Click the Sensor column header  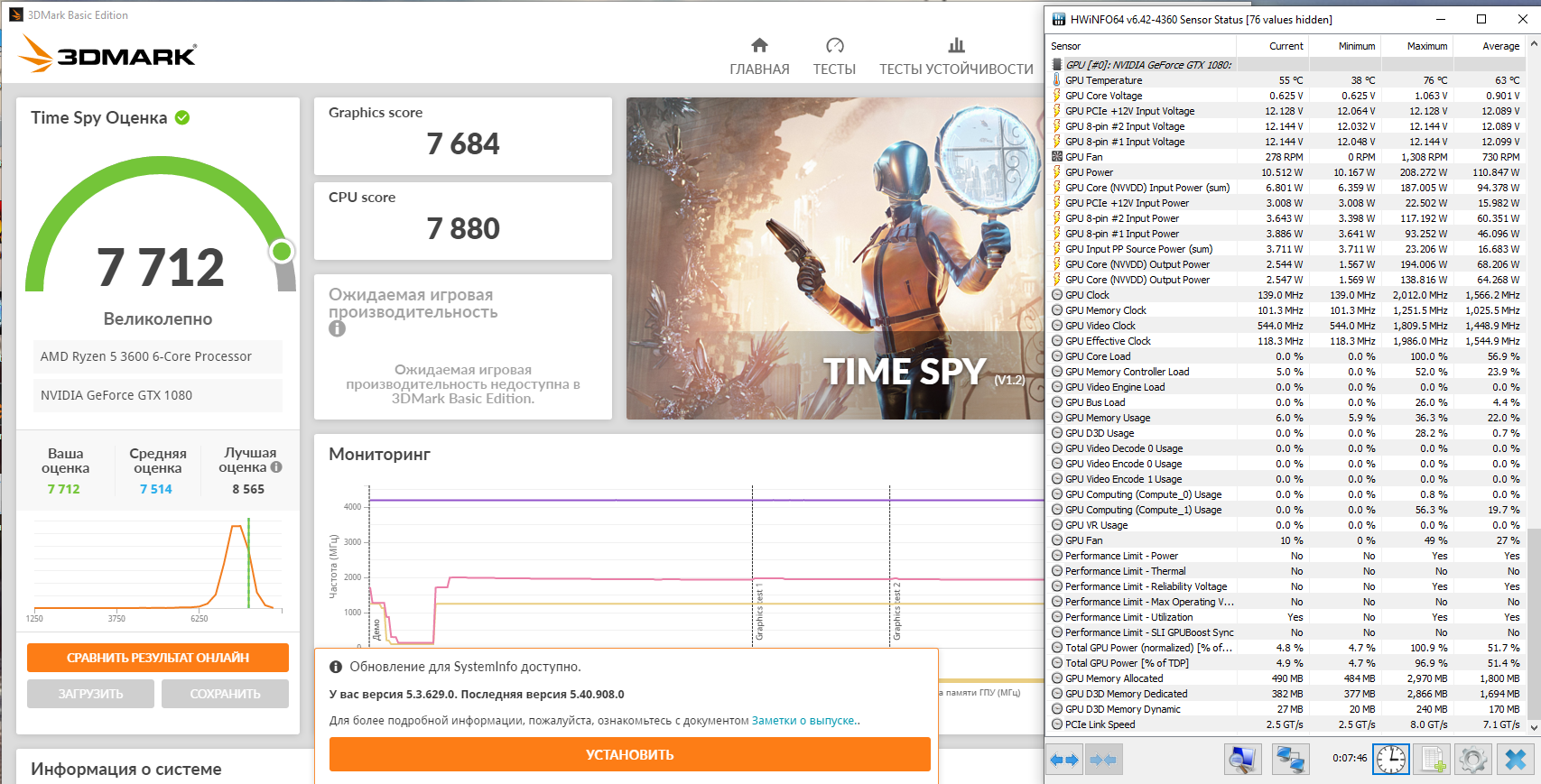click(x=1141, y=46)
